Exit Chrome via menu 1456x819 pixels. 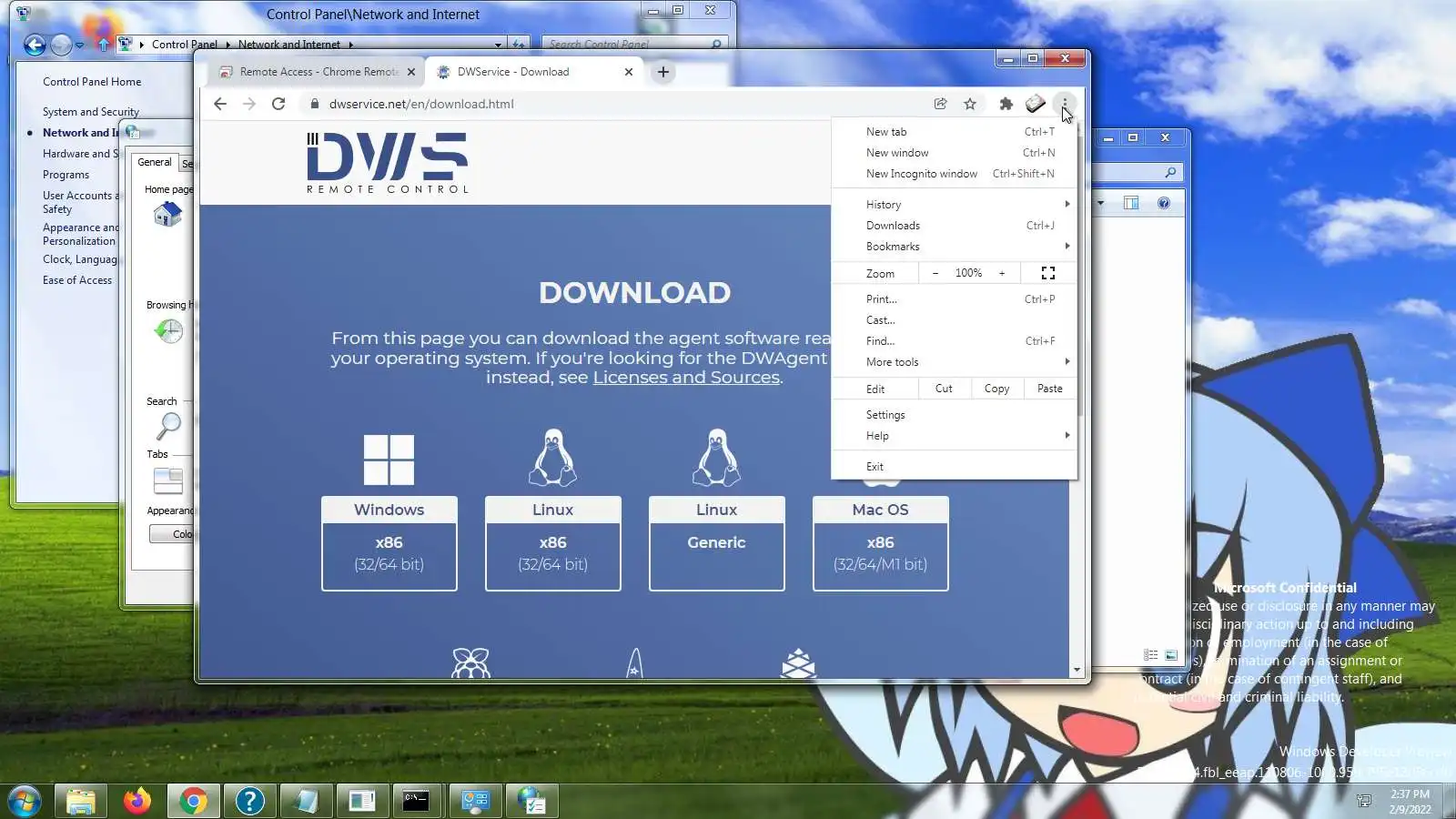point(954,467)
